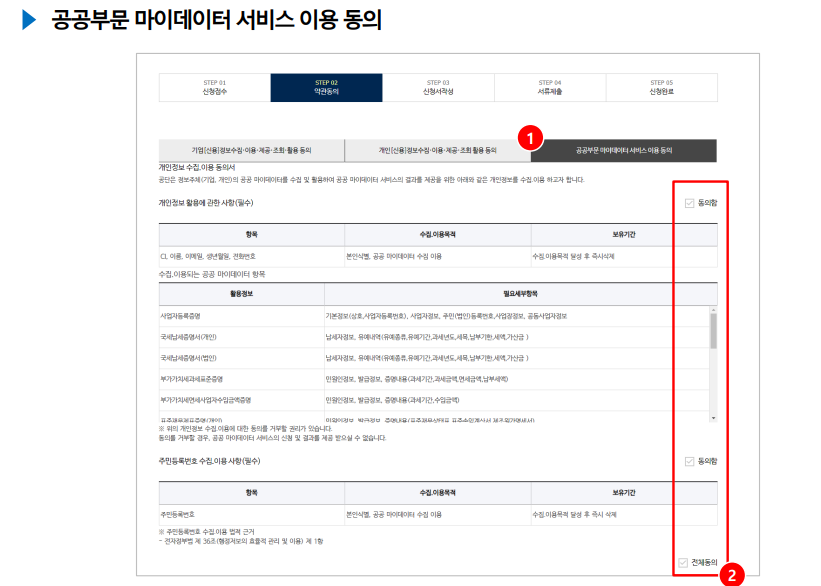The height and width of the screenshot is (586, 821).
Task: Click the 개인정보 활용에 관한 사항(필수) heading
Action: (x=206, y=203)
